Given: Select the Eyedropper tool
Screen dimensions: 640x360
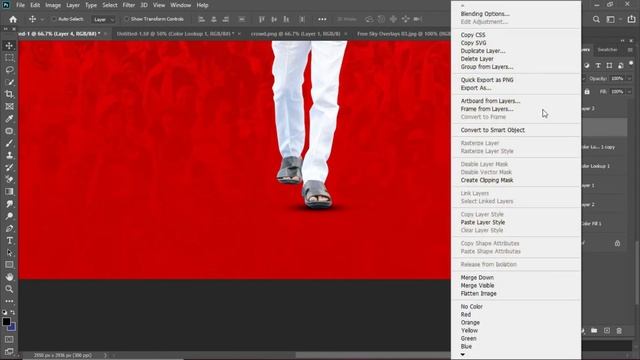Looking at the screenshot, I should click(9, 119).
